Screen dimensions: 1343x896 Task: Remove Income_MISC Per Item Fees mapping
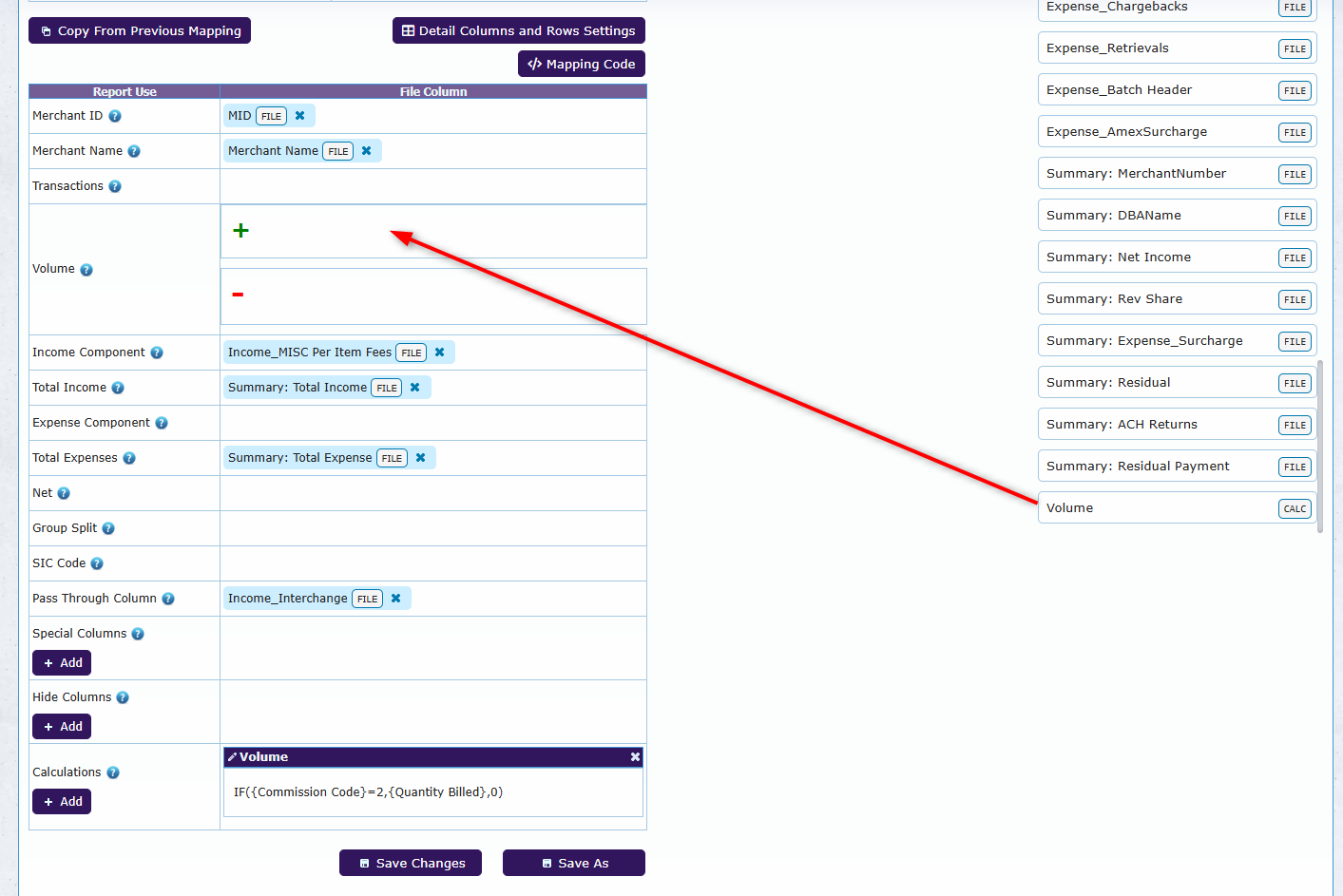tap(439, 353)
